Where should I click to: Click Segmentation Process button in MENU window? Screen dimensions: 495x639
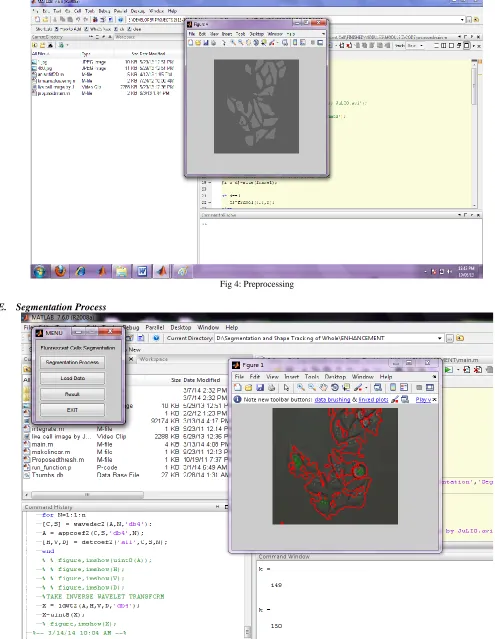[x=72, y=362]
